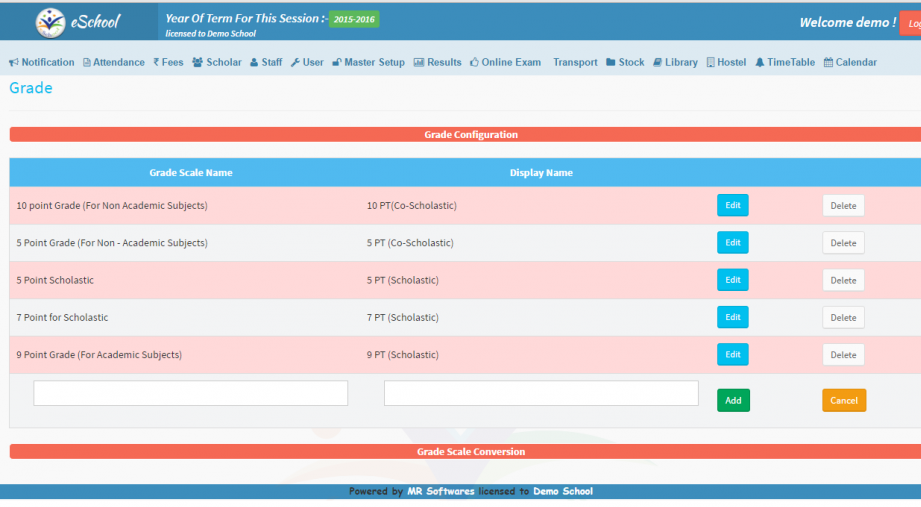Open the Hostel menu
This screenshot has width=921, height=507.
[x=726, y=62]
